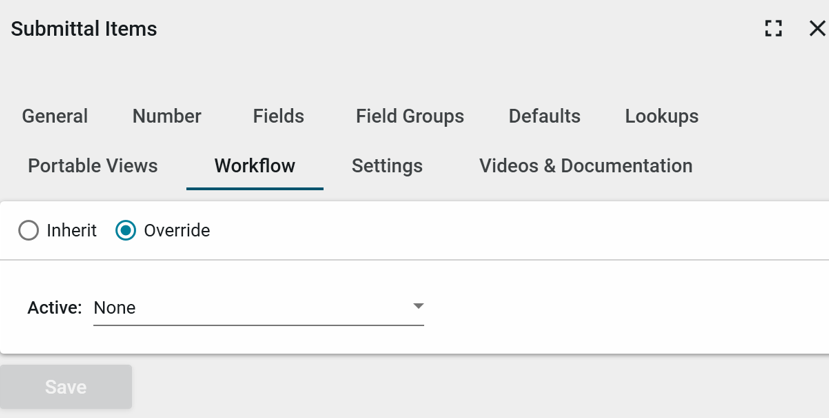829x418 pixels.
Task: View the Videos & Documentation tab
Action: 586,166
